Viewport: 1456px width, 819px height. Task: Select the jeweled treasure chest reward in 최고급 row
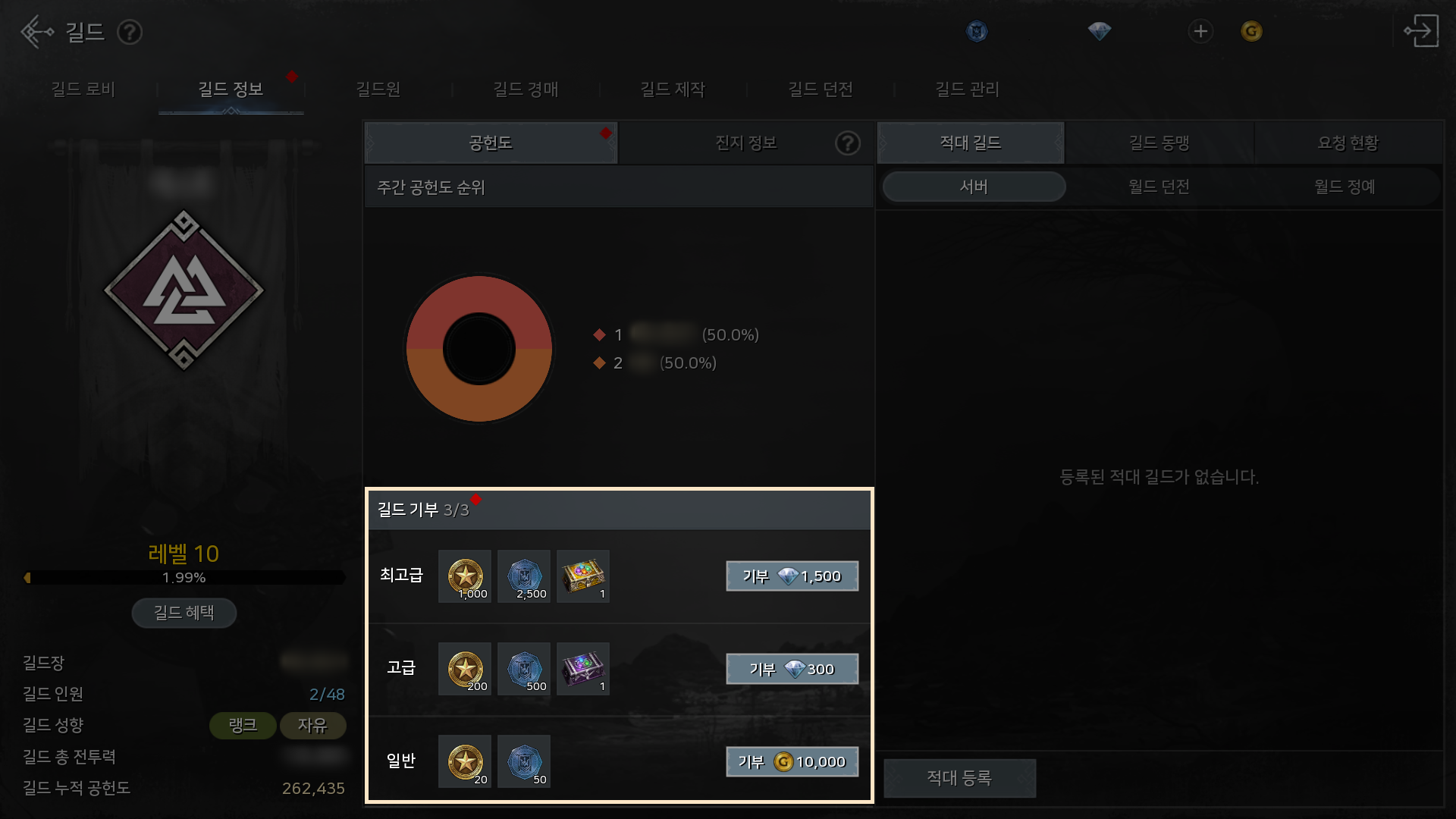coord(583,576)
